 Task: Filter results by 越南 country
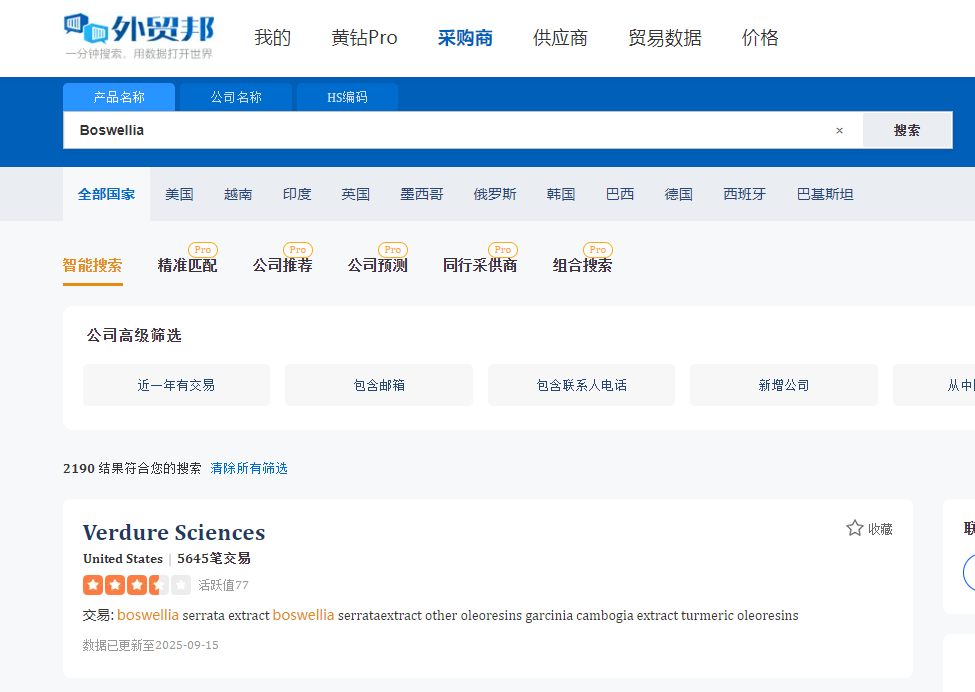click(238, 194)
